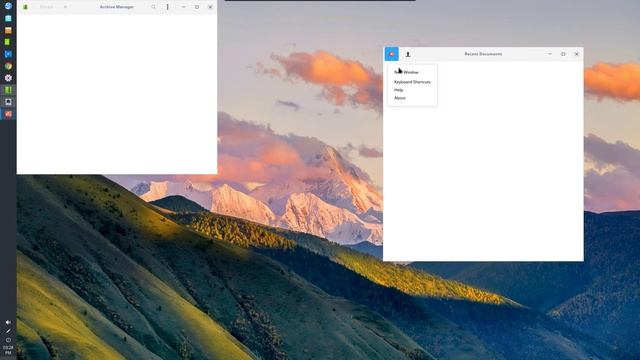
Task: Click the upload icon in Recent Documents header
Action: pyautogui.click(x=408, y=54)
